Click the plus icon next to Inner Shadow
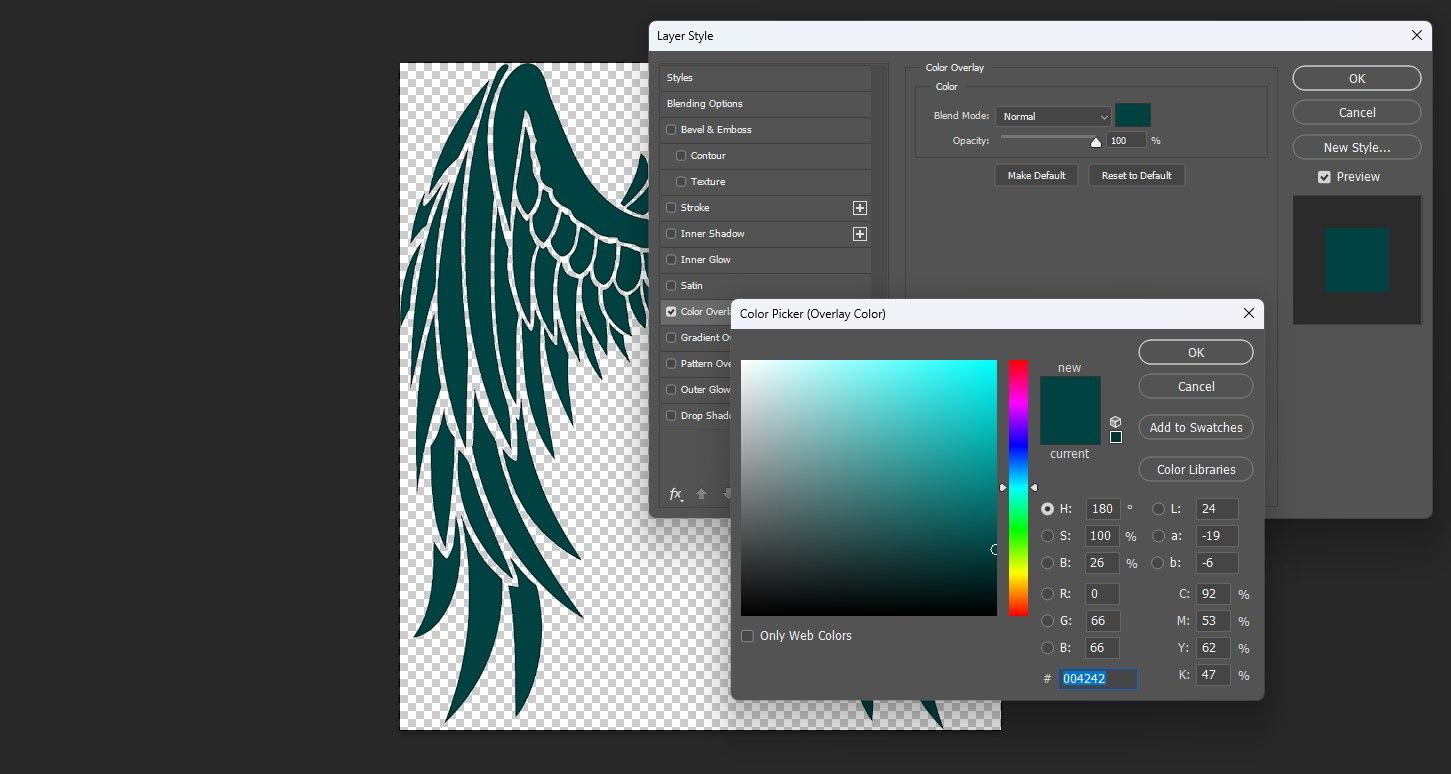Screen dimensions: 1451x774 pyautogui.click(x=859, y=233)
